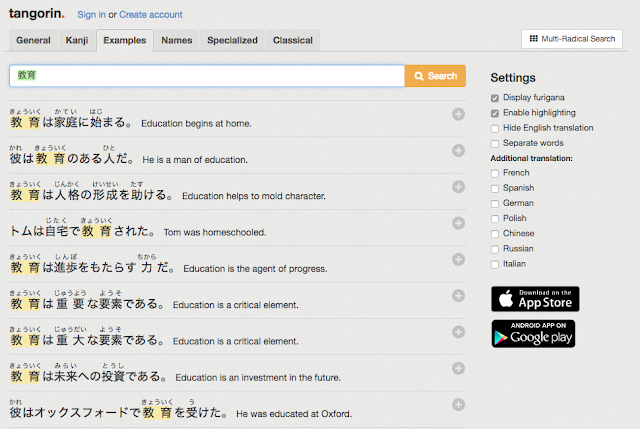Expand the "He is a man of education" sentence
This screenshot has width=640, height=429.
click(458, 151)
